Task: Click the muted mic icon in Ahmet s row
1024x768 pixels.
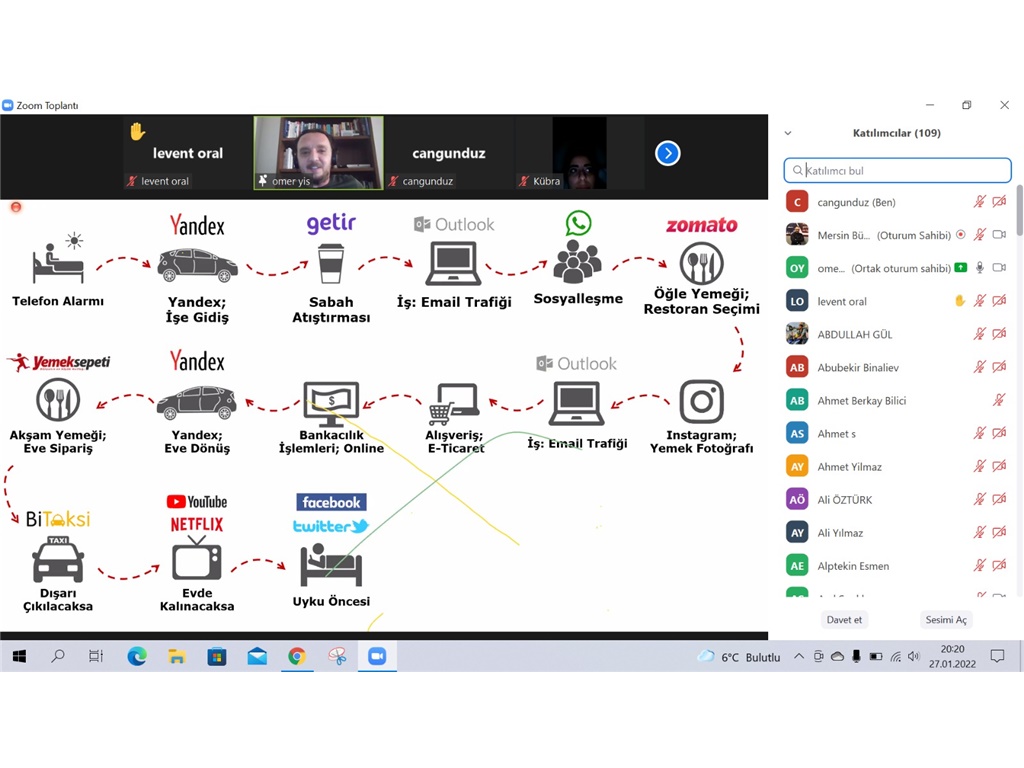Action: pyautogui.click(x=980, y=432)
